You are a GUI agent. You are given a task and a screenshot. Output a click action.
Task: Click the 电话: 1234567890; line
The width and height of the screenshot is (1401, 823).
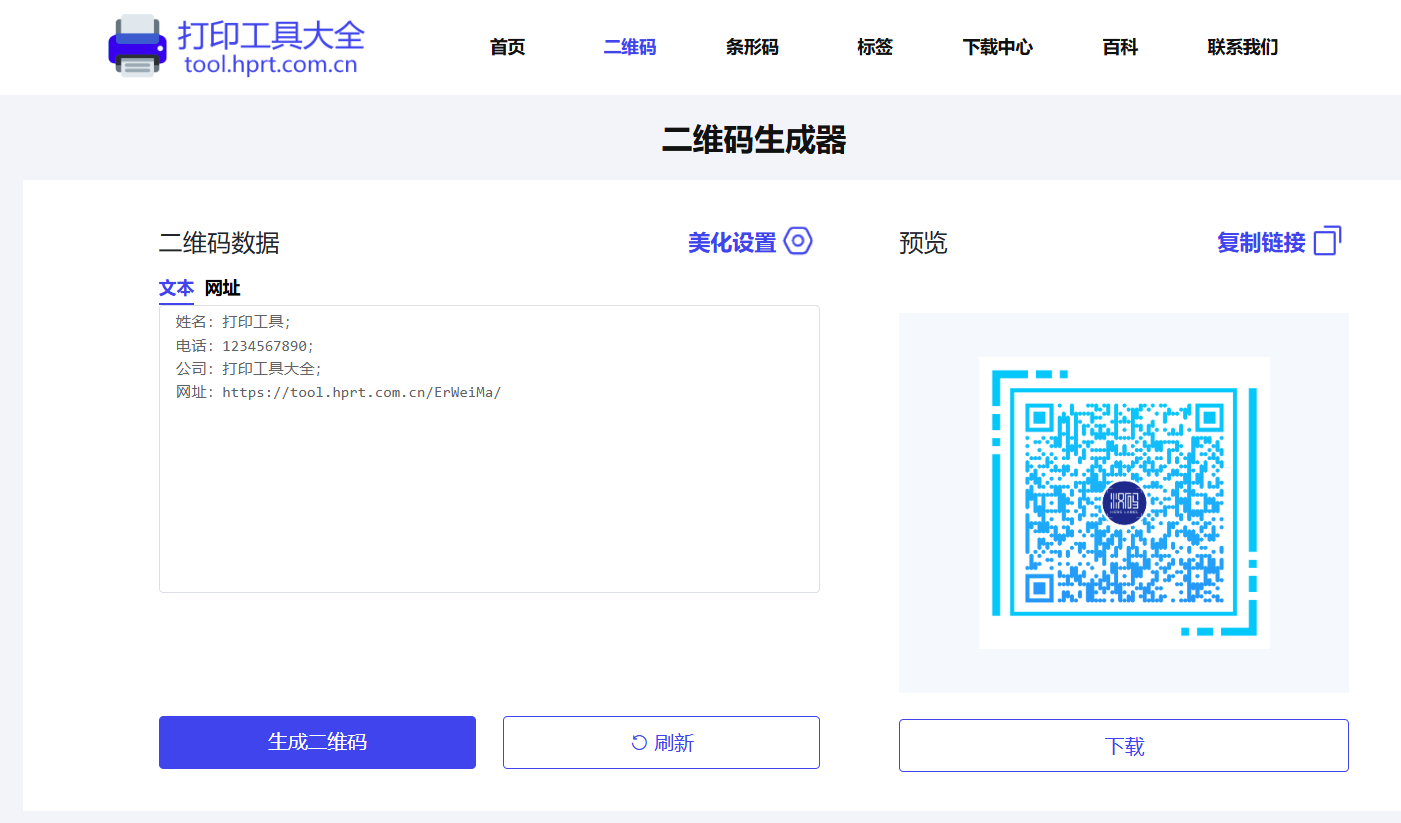[x=245, y=345]
